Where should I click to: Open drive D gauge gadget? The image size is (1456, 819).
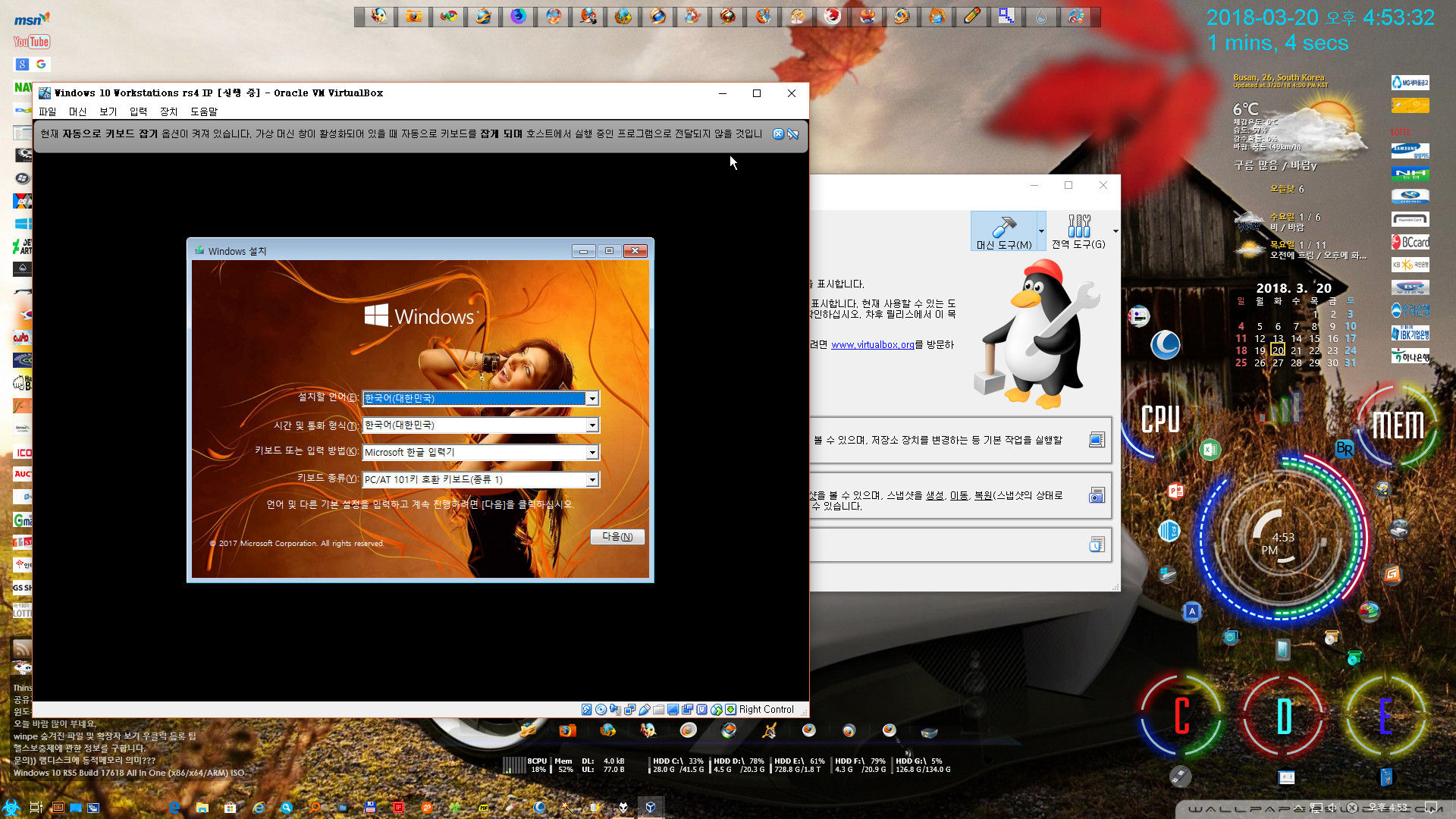pyautogui.click(x=1283, y=716)
